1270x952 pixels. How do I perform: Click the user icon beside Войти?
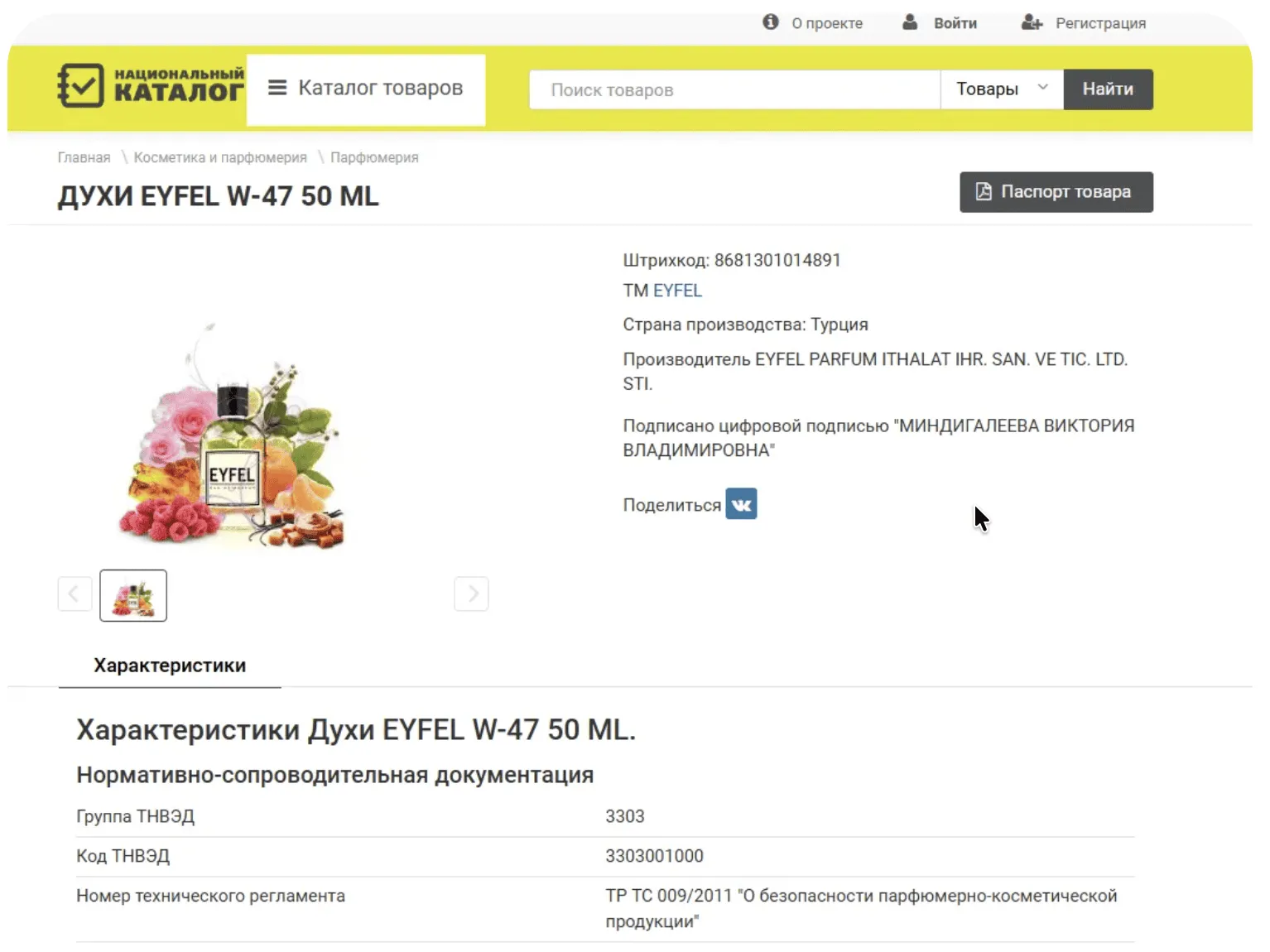[910, 22]
